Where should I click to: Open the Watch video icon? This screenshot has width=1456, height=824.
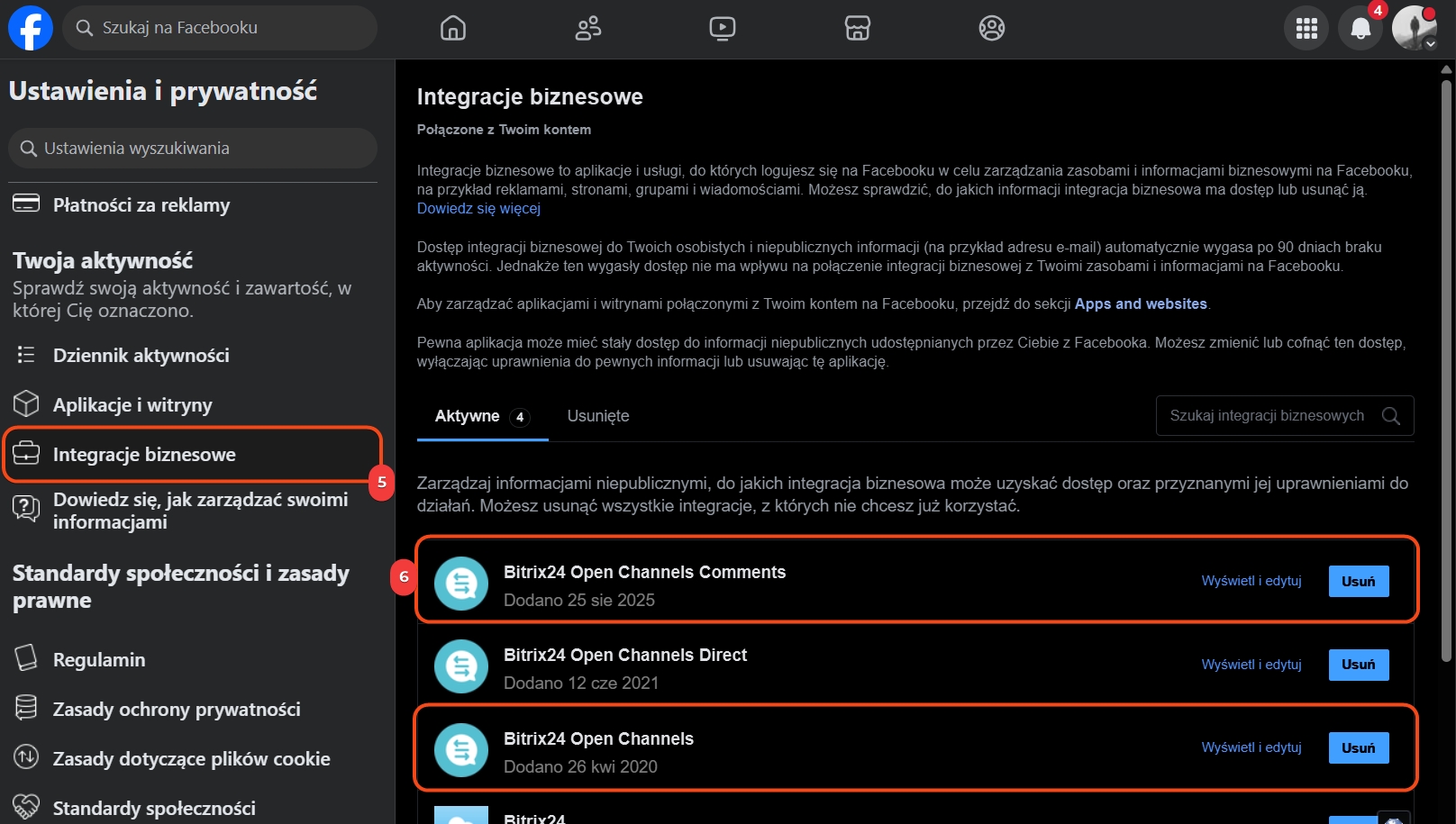pos(723,29)
